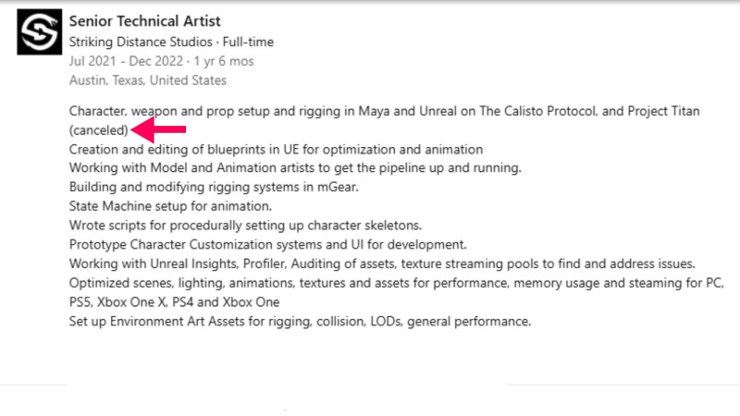The image size is (740, 416).
Task: Click the Environment Art Assets line
Action: [x=300, y=321]
